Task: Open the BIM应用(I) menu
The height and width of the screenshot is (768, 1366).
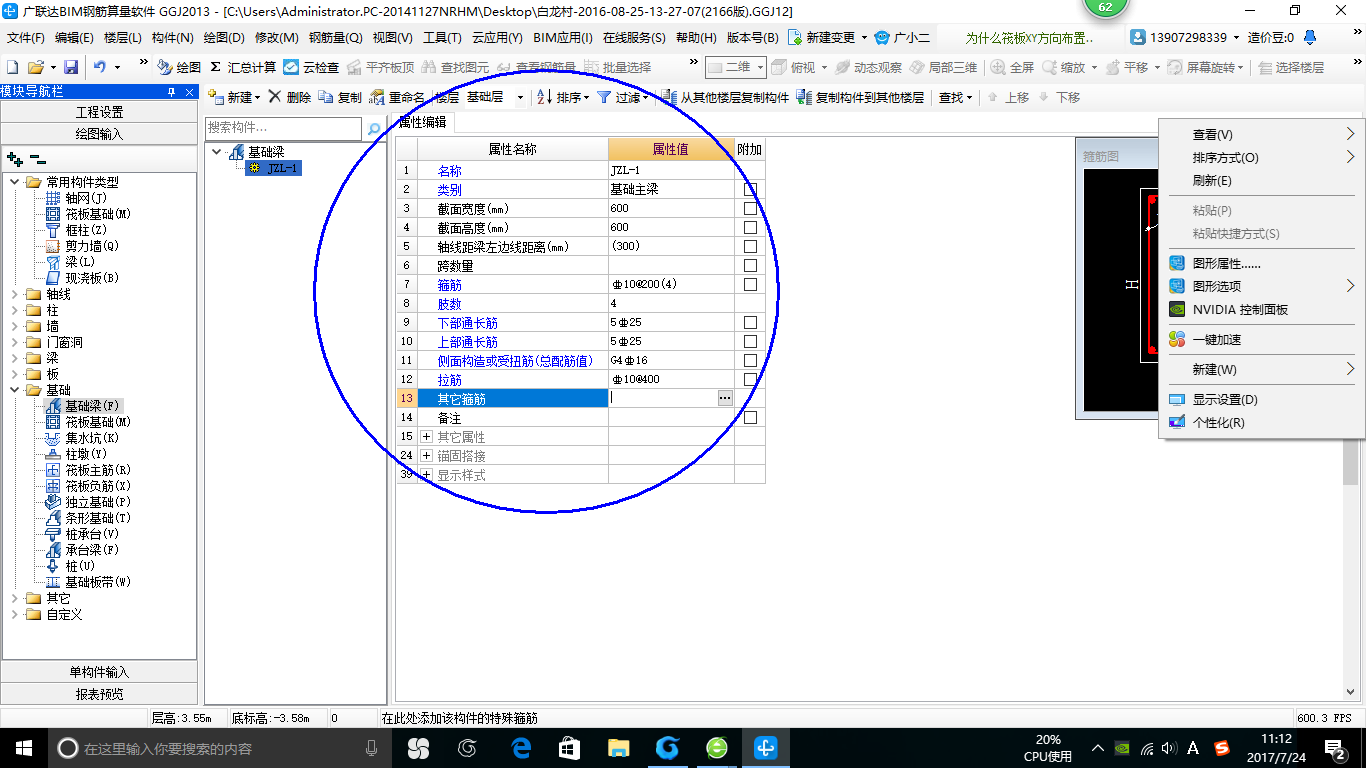Action: click(x=563, y=37)
